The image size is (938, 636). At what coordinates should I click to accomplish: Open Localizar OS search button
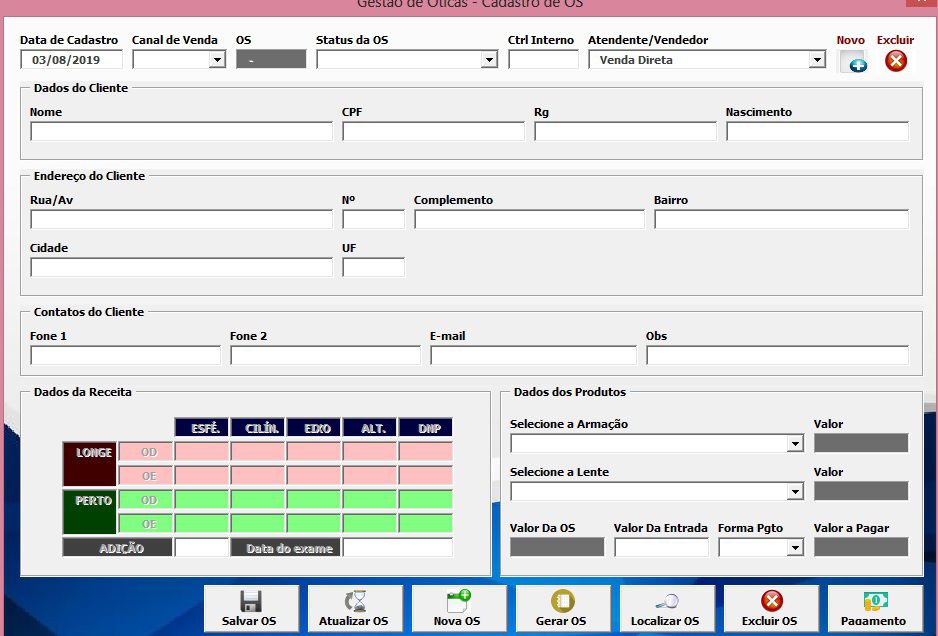click(666, 609)
